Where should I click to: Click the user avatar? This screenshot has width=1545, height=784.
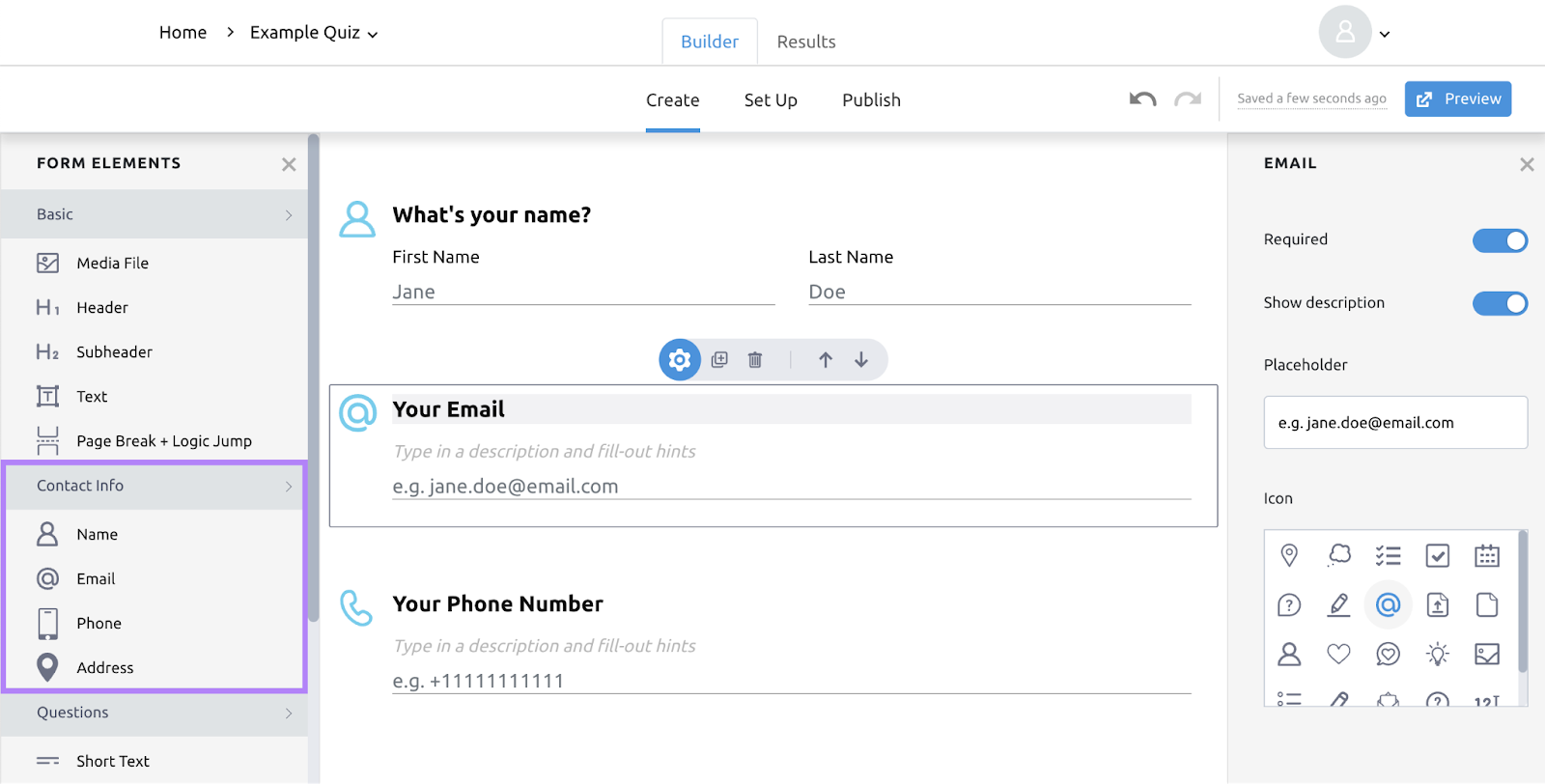tap(1345, 33)
